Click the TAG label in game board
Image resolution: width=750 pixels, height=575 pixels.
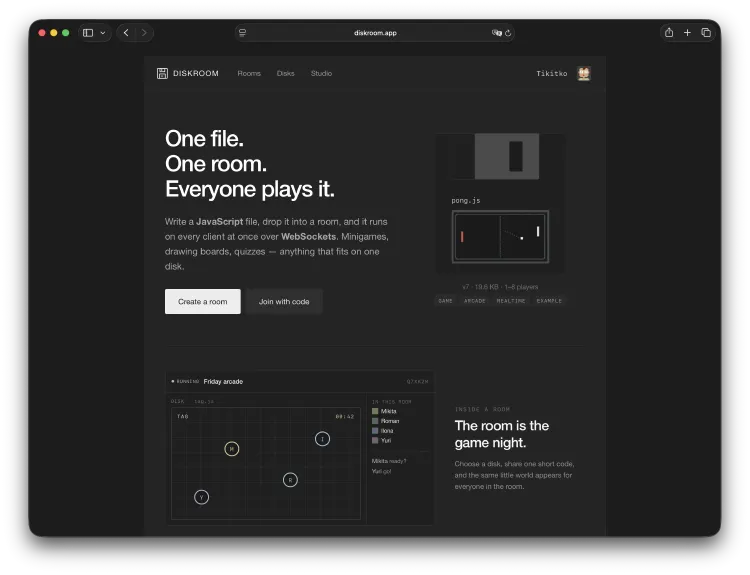click(x=183, y=417)
